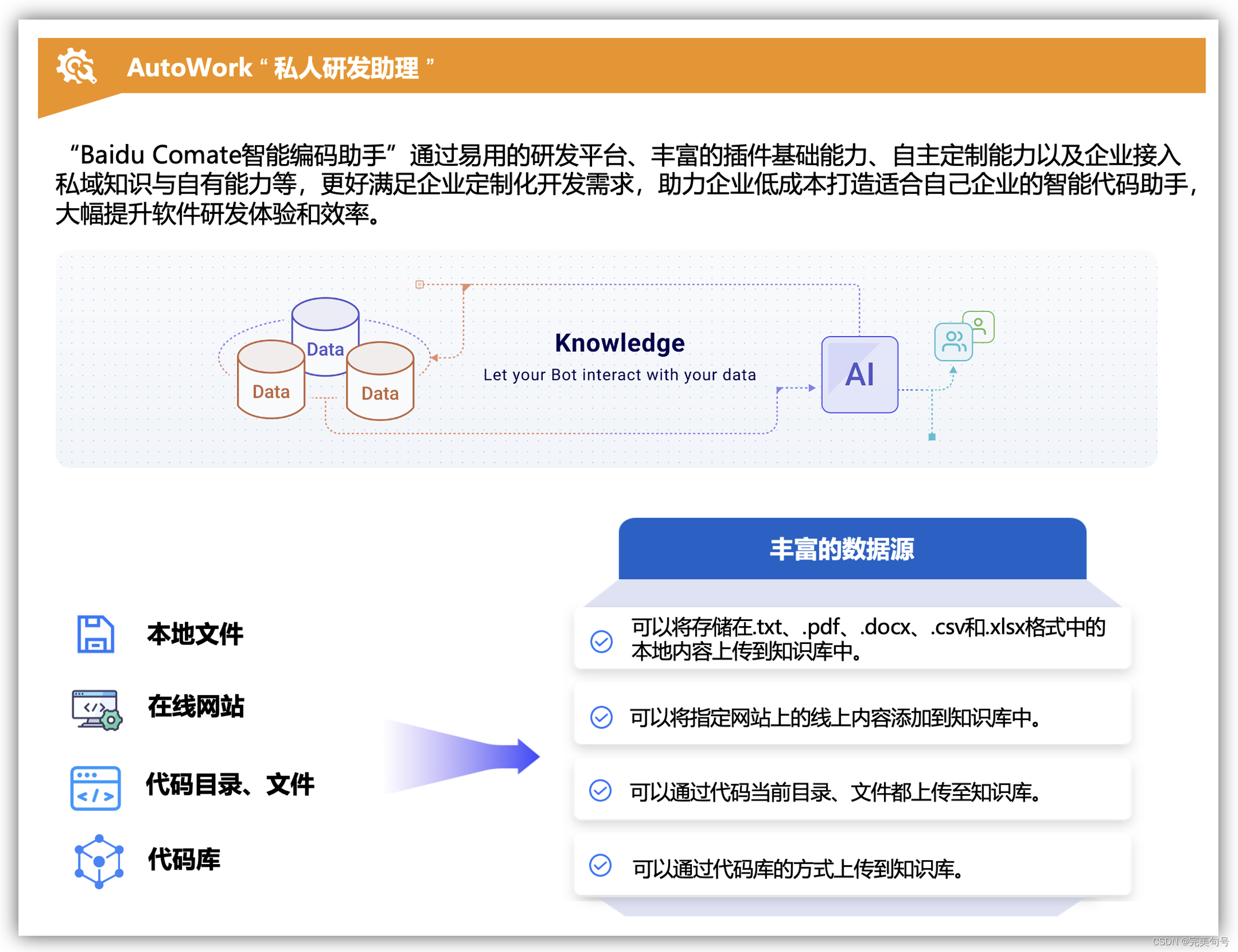Click the hexagon cube icon for 代码库
The image size is (1238, 952).
[x=99, y=861]
